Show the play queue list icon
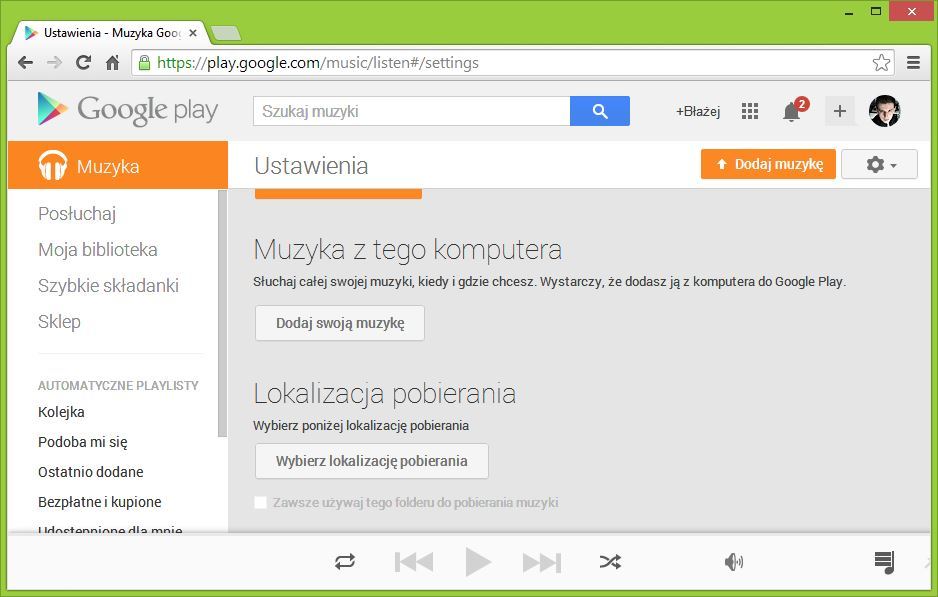 (x=885, y=562)
